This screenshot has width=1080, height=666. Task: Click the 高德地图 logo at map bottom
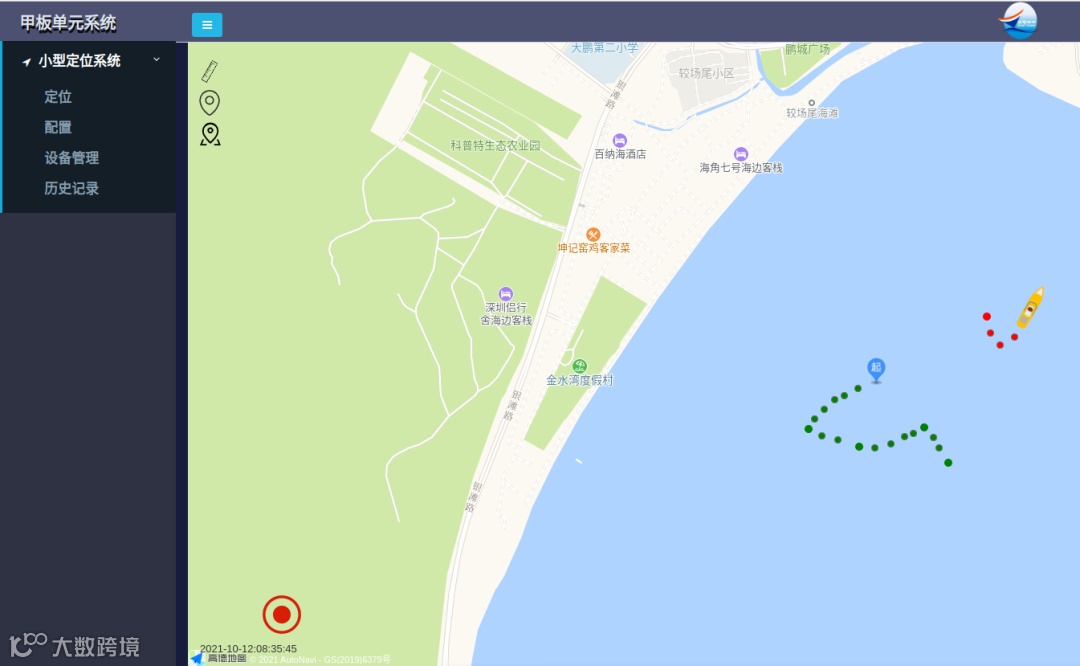coord(219,658)
